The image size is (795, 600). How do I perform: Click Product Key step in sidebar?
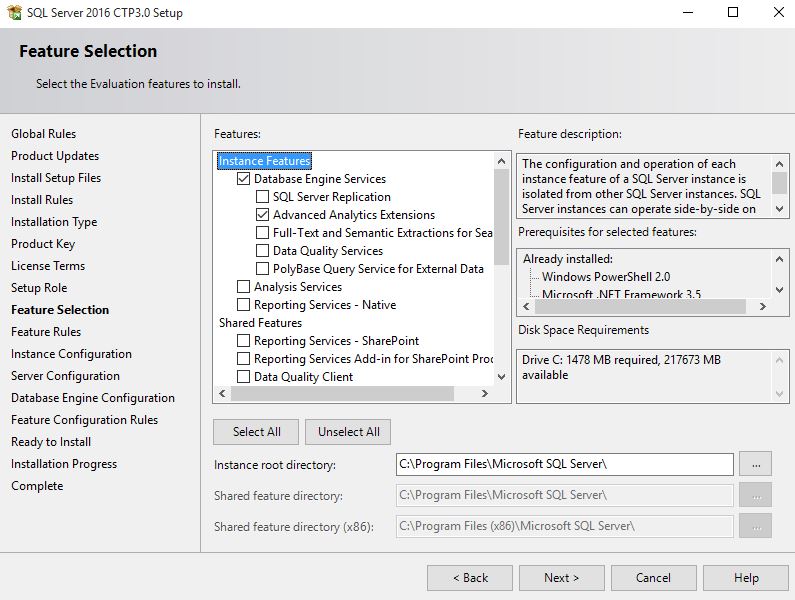pos(43,244)
